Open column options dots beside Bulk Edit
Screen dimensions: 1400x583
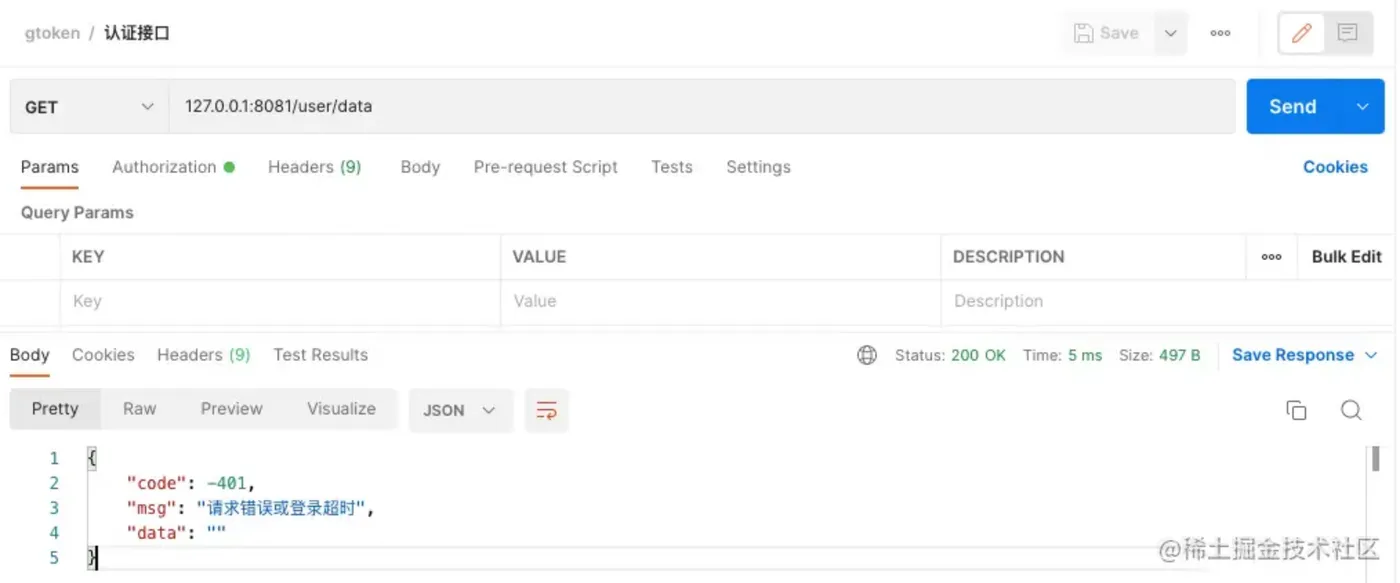[1271, 257]
